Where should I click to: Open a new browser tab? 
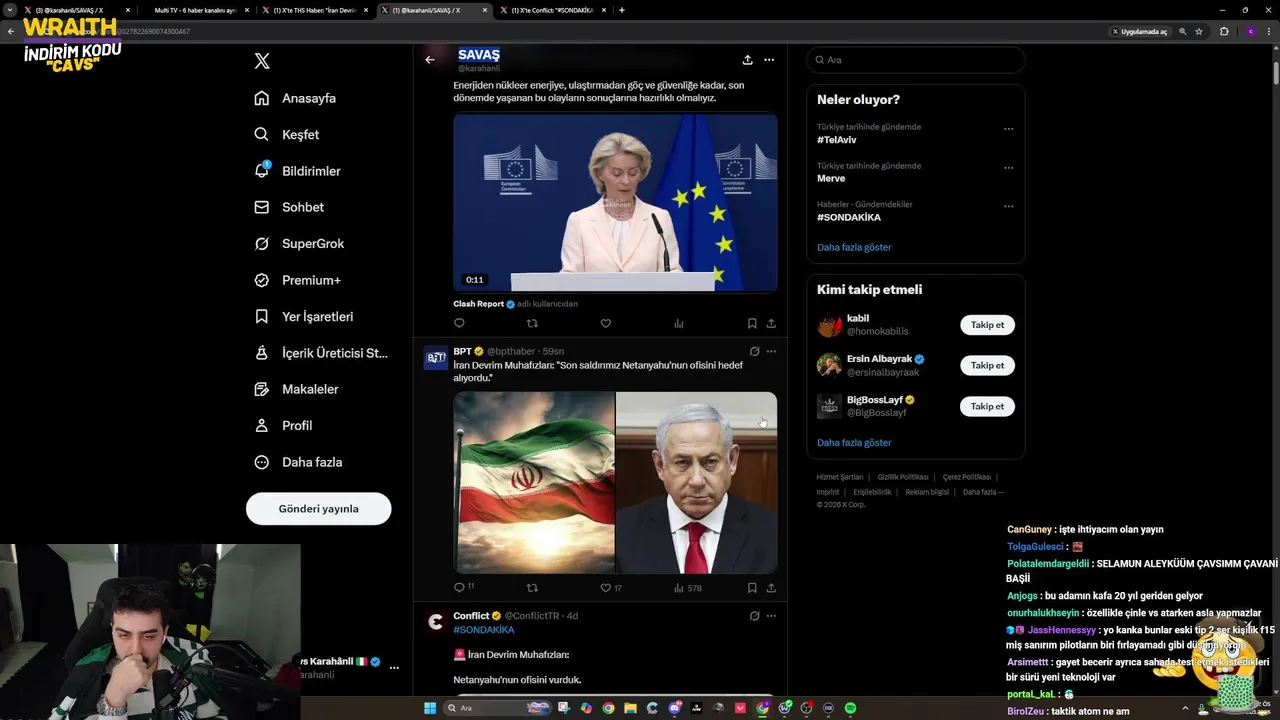[x=622, y=10]
